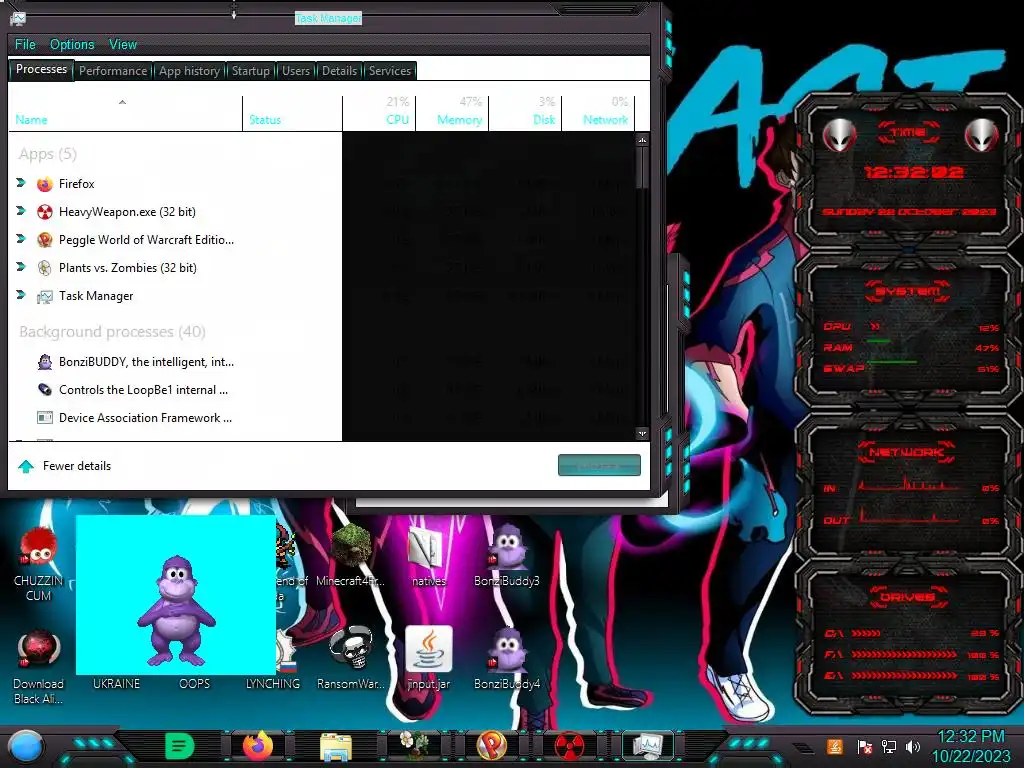Expand the Peggle World of Warcraft row
Viewport: 1024px width, 768px height.
click(x=21, y=239)
